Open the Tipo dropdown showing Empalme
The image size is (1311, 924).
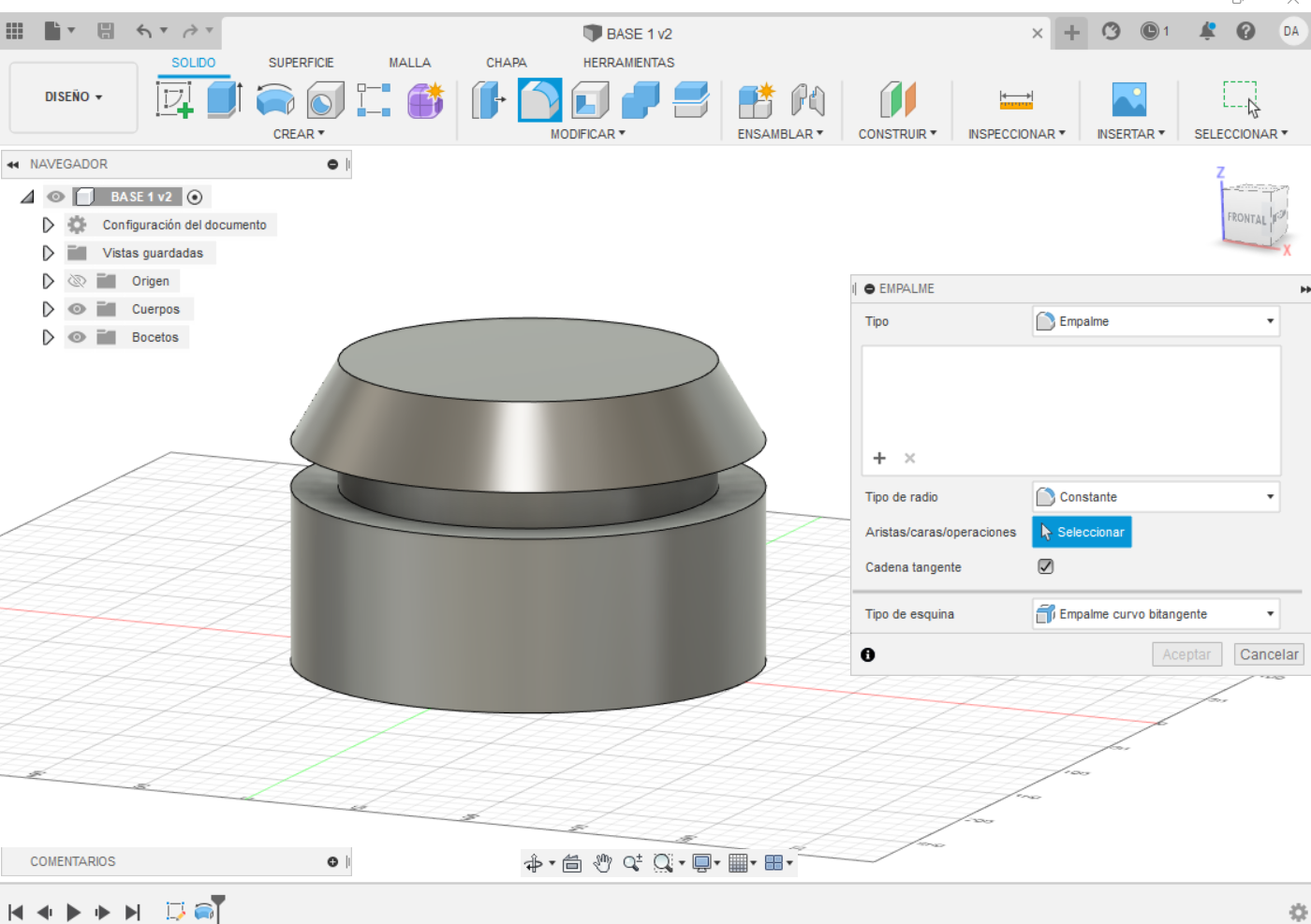[1156, 321]
